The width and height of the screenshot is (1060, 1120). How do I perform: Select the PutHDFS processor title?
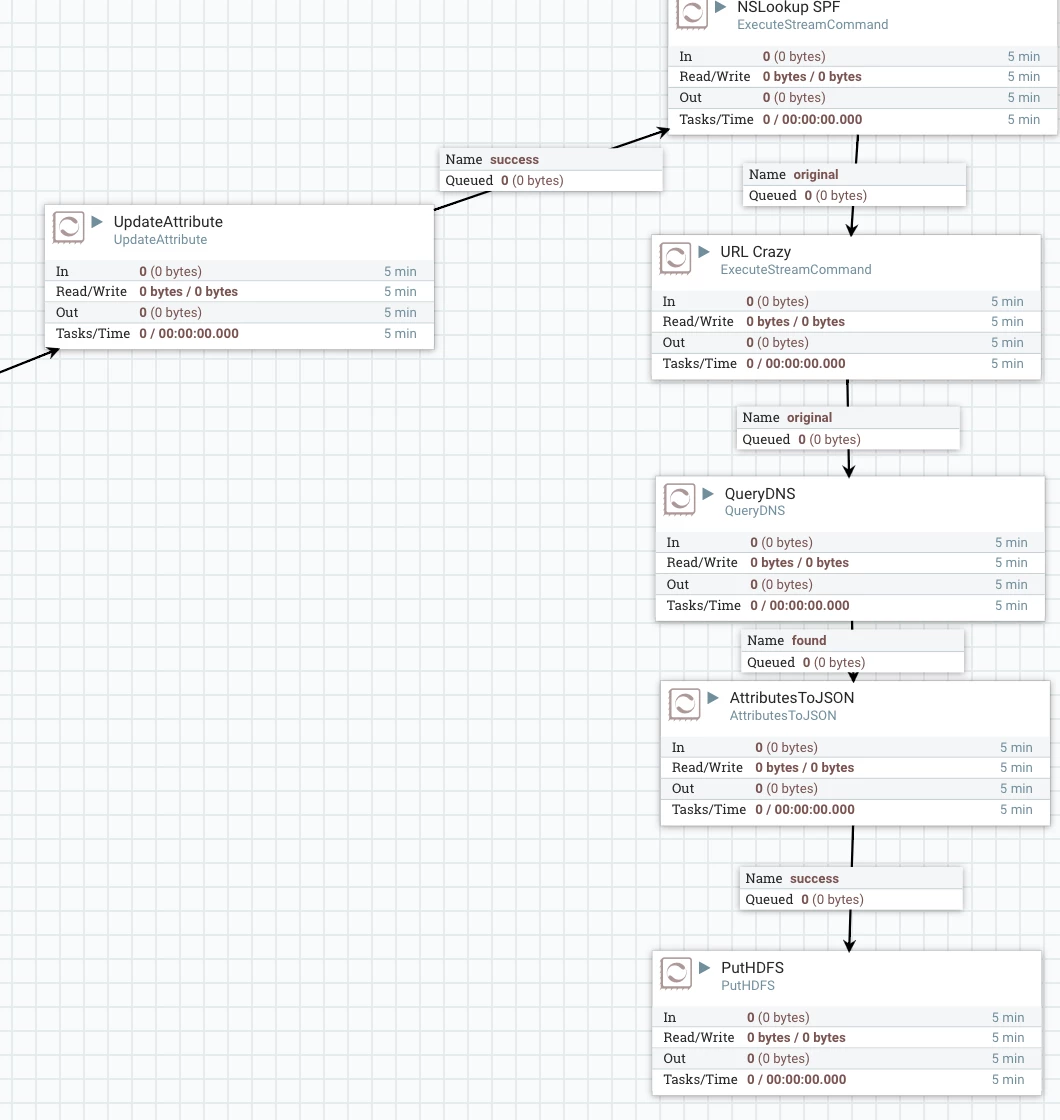[752, 968]
